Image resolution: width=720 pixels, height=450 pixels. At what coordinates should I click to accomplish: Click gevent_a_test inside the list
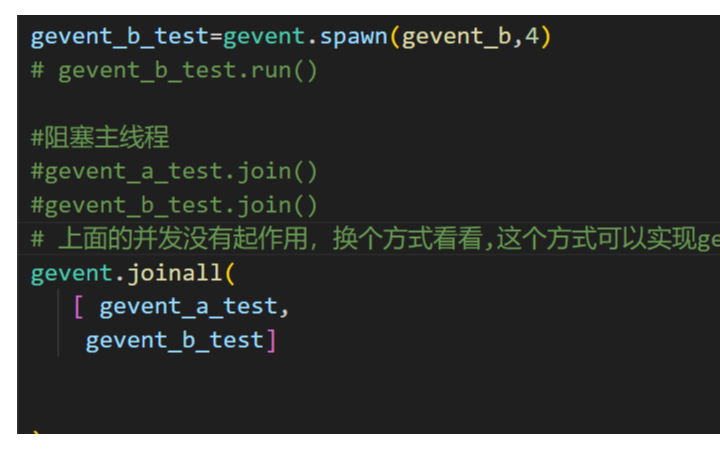click(188, 307)
